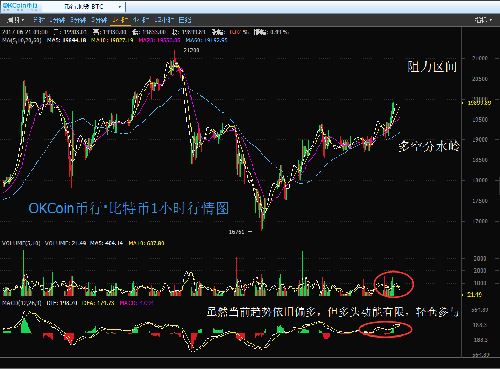Viewport: 500px width, 369px height.
Task: Open the settings dropdown at toolbar right
Action: 483,20
